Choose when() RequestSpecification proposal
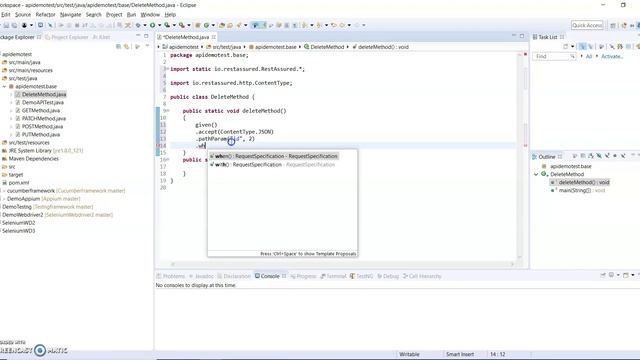Screen dimensions: 640x360 coord(274,156)
